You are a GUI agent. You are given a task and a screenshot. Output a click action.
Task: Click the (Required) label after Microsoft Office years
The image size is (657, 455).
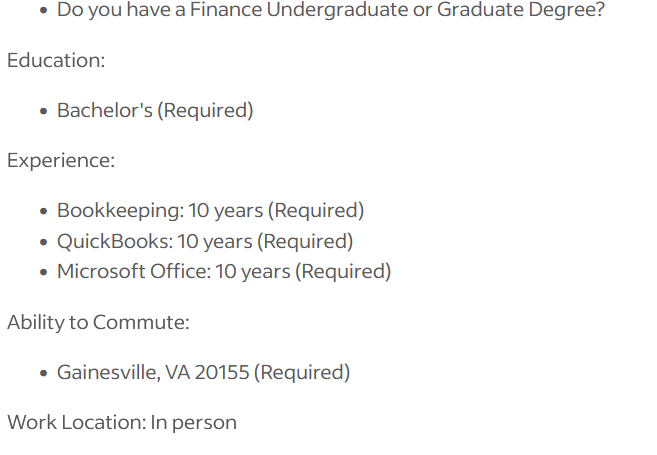click(x=343, y=271)
